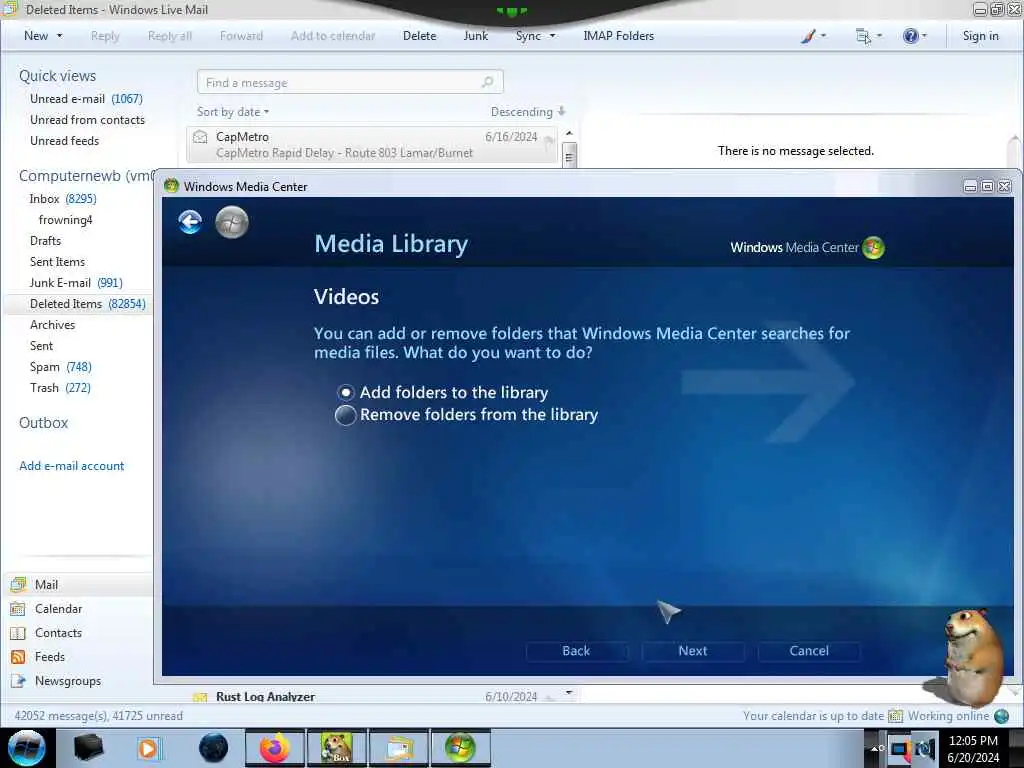Click Add to calendar in the toolbar

point(333,36)
